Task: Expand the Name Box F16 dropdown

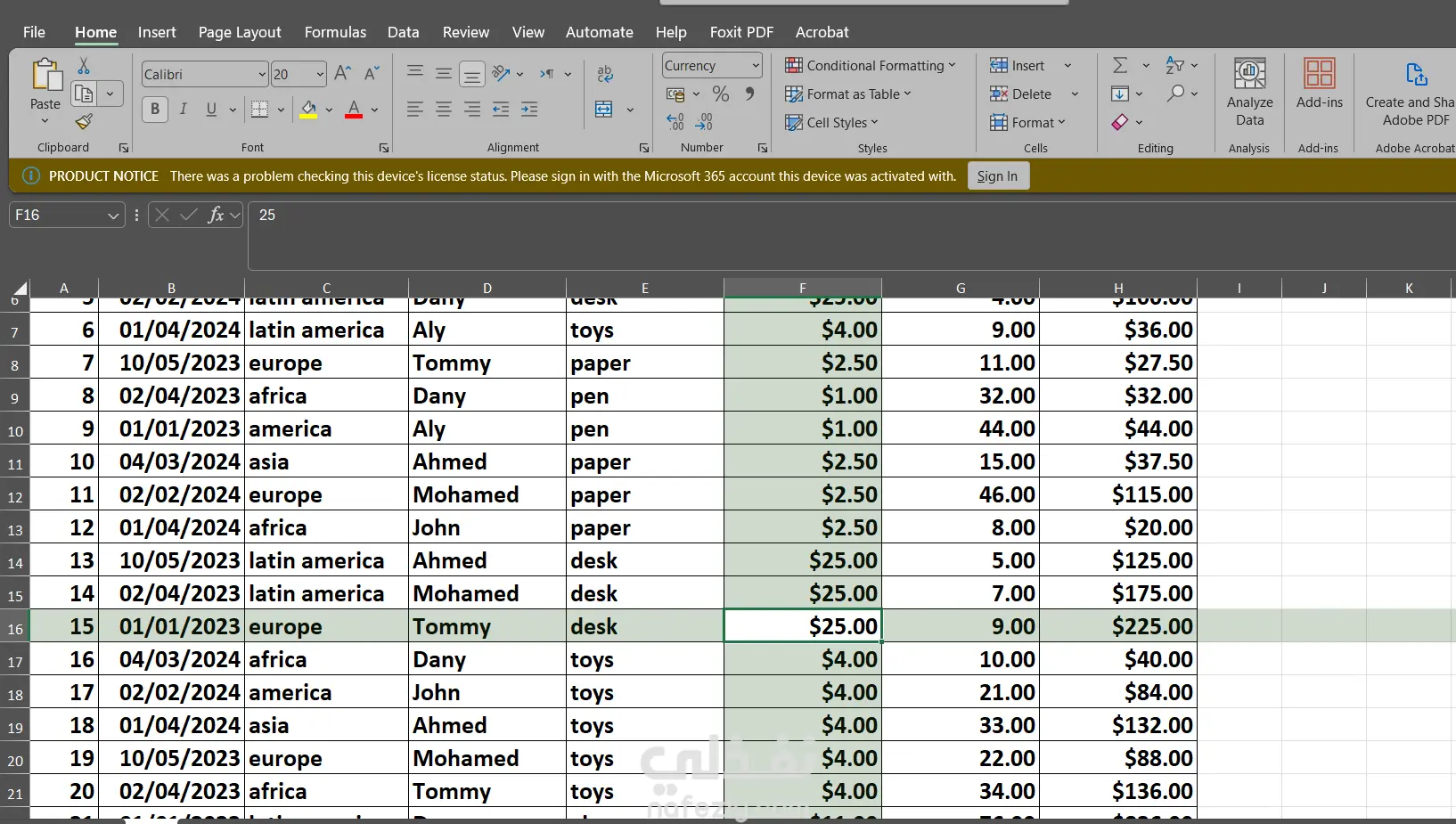Action: click(113, 216)
